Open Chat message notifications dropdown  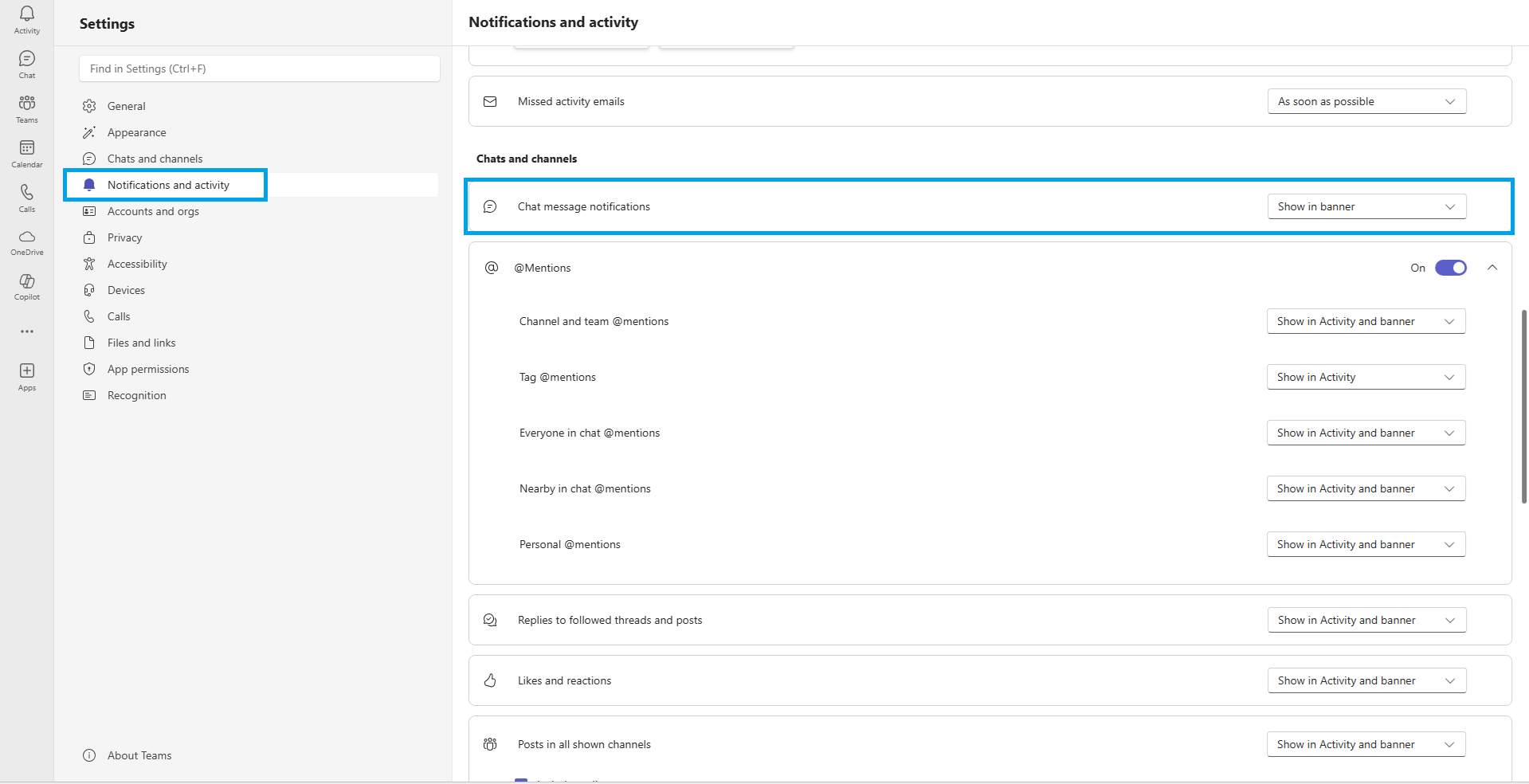(1366, 206)
